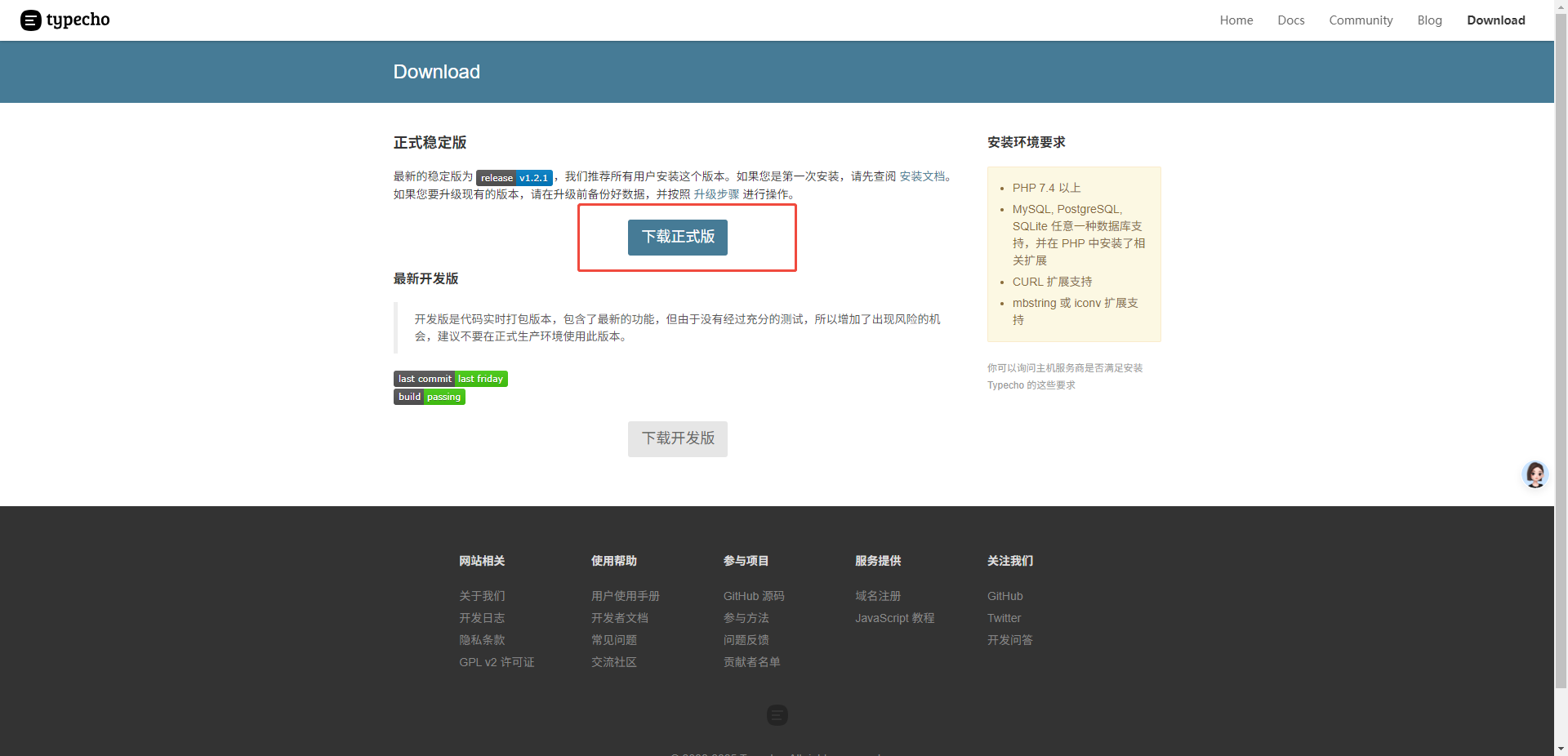
Task: Click the Download banner title
Action: click(x=437, y=72)
